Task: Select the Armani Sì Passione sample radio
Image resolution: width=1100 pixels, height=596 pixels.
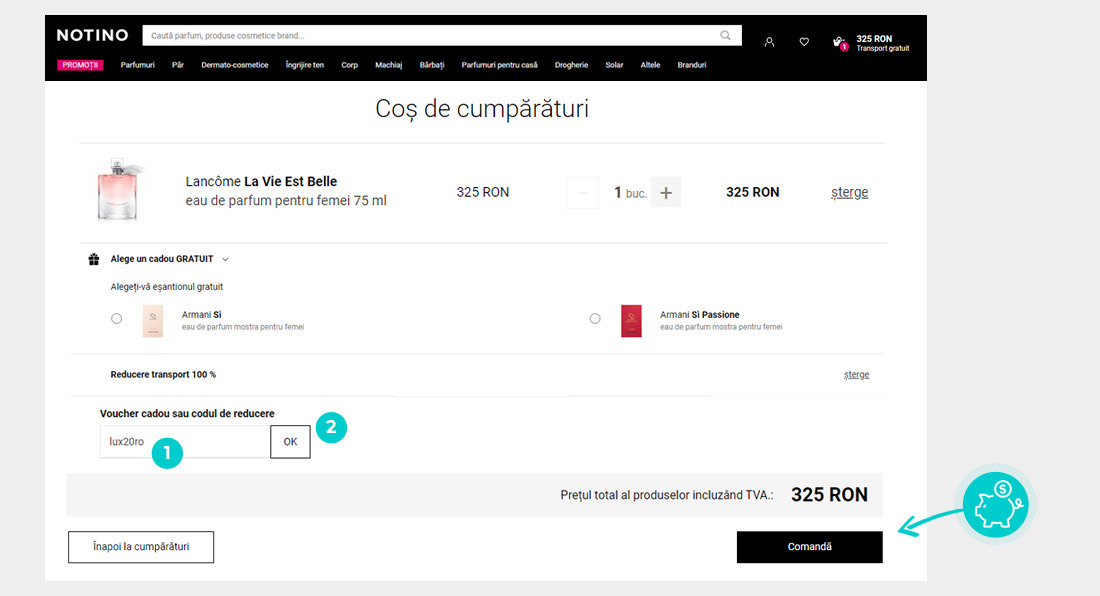Action: [595, 318]
